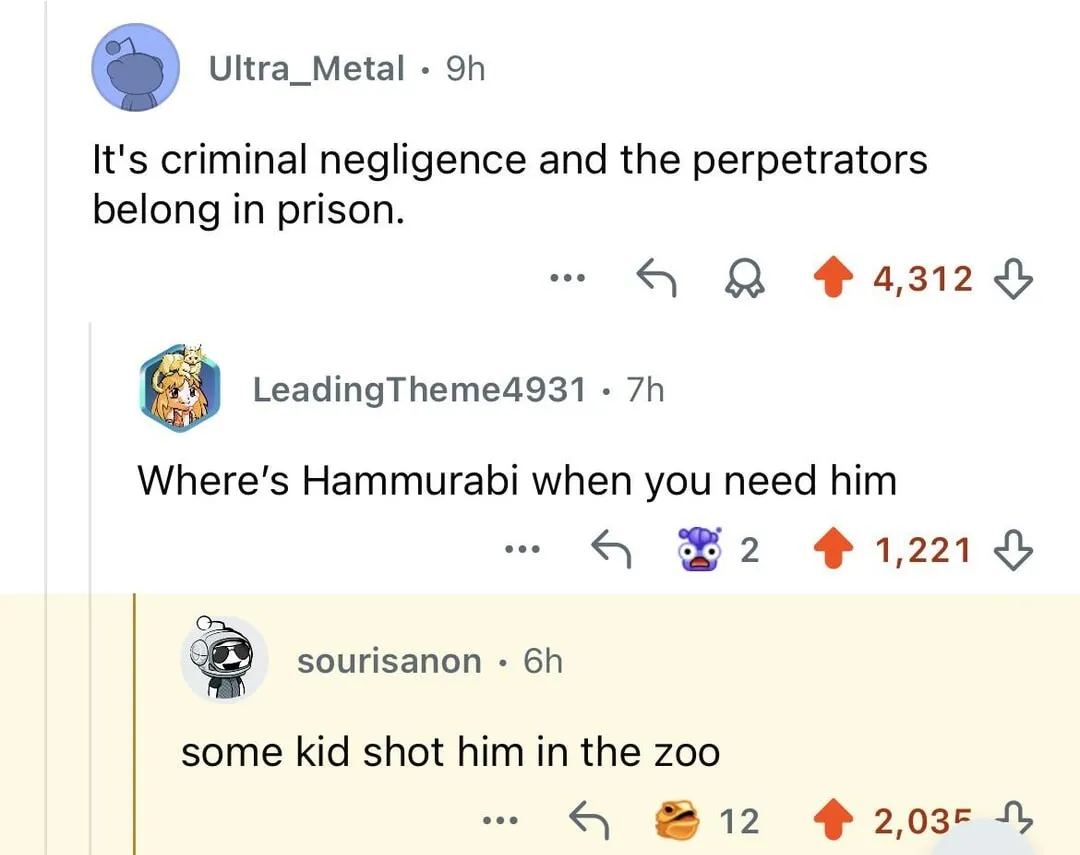Open sourisanon's username link

[389, 661]
